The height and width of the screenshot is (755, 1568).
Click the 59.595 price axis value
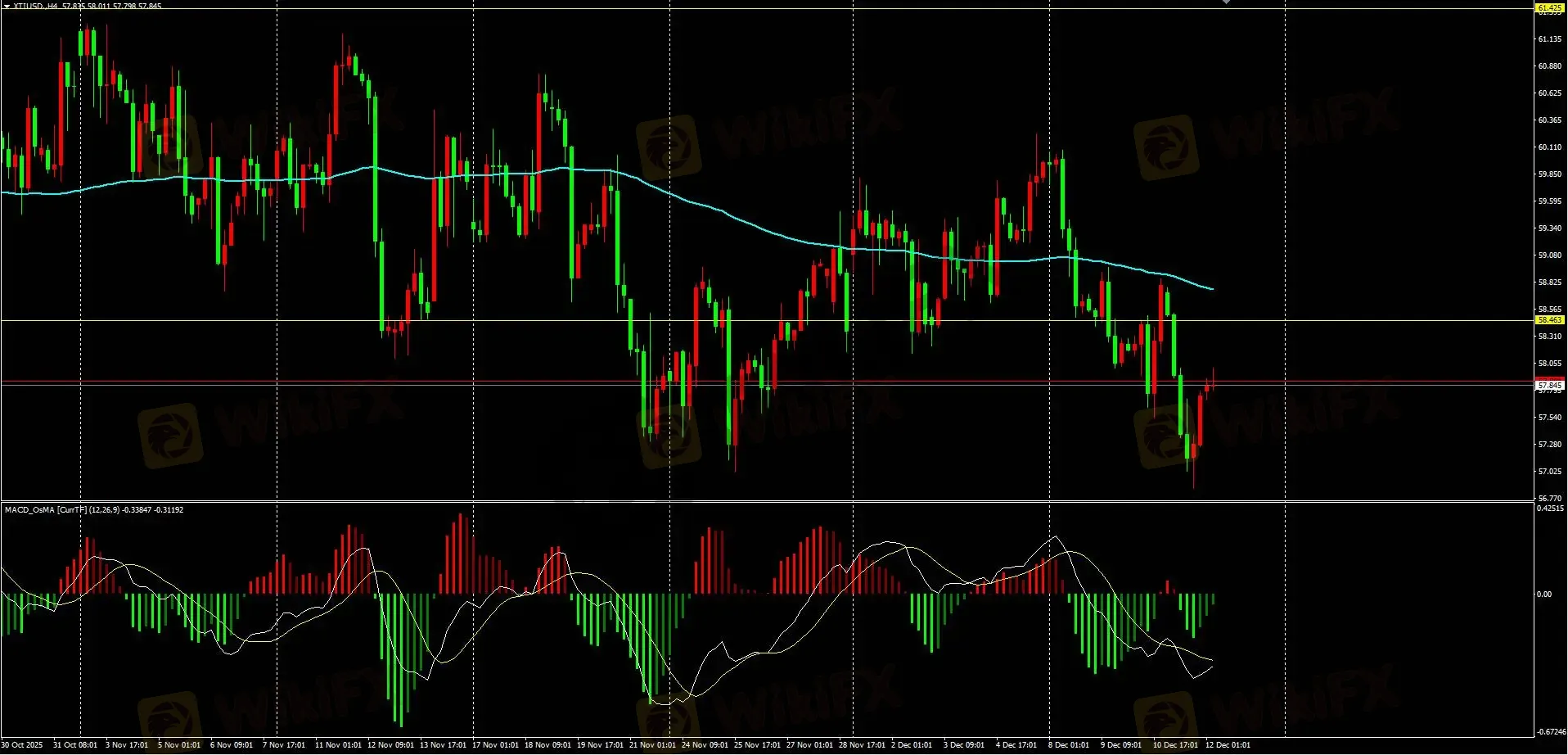[x=1550, y=201]
